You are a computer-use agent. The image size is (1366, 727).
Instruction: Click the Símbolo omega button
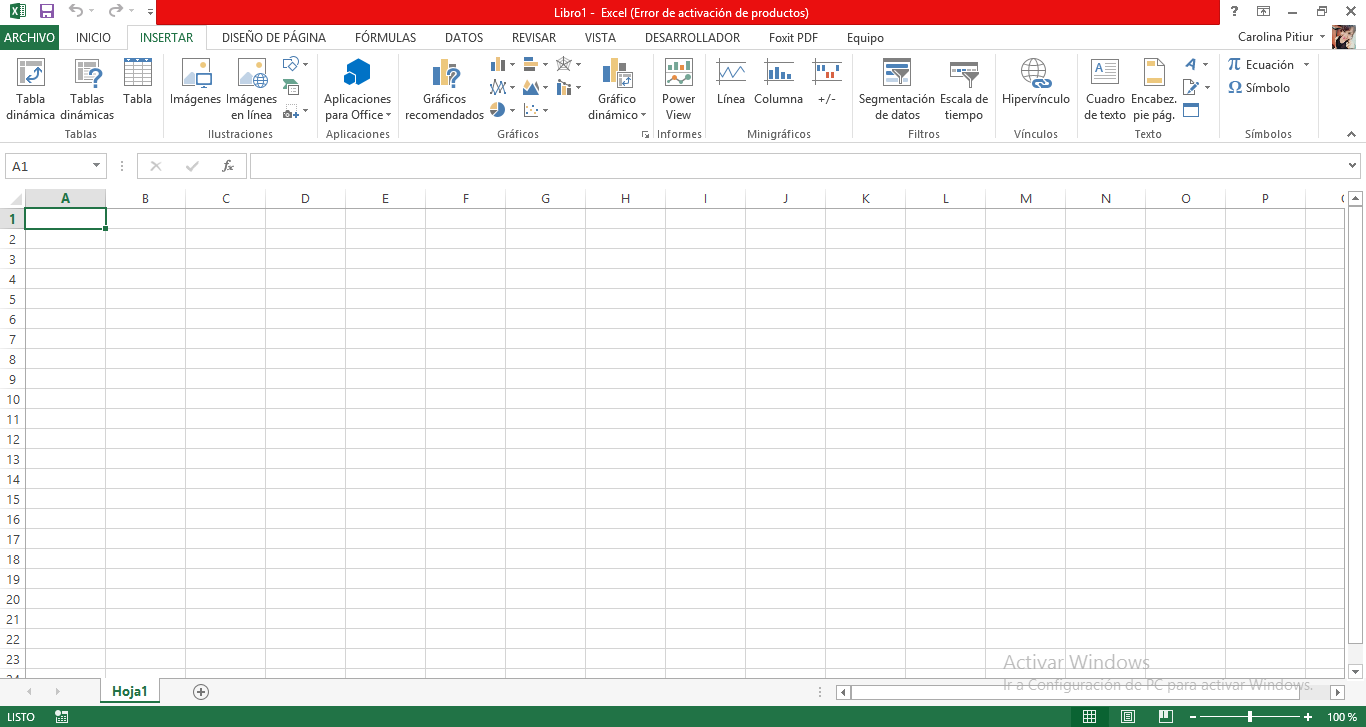point(1259,87)
